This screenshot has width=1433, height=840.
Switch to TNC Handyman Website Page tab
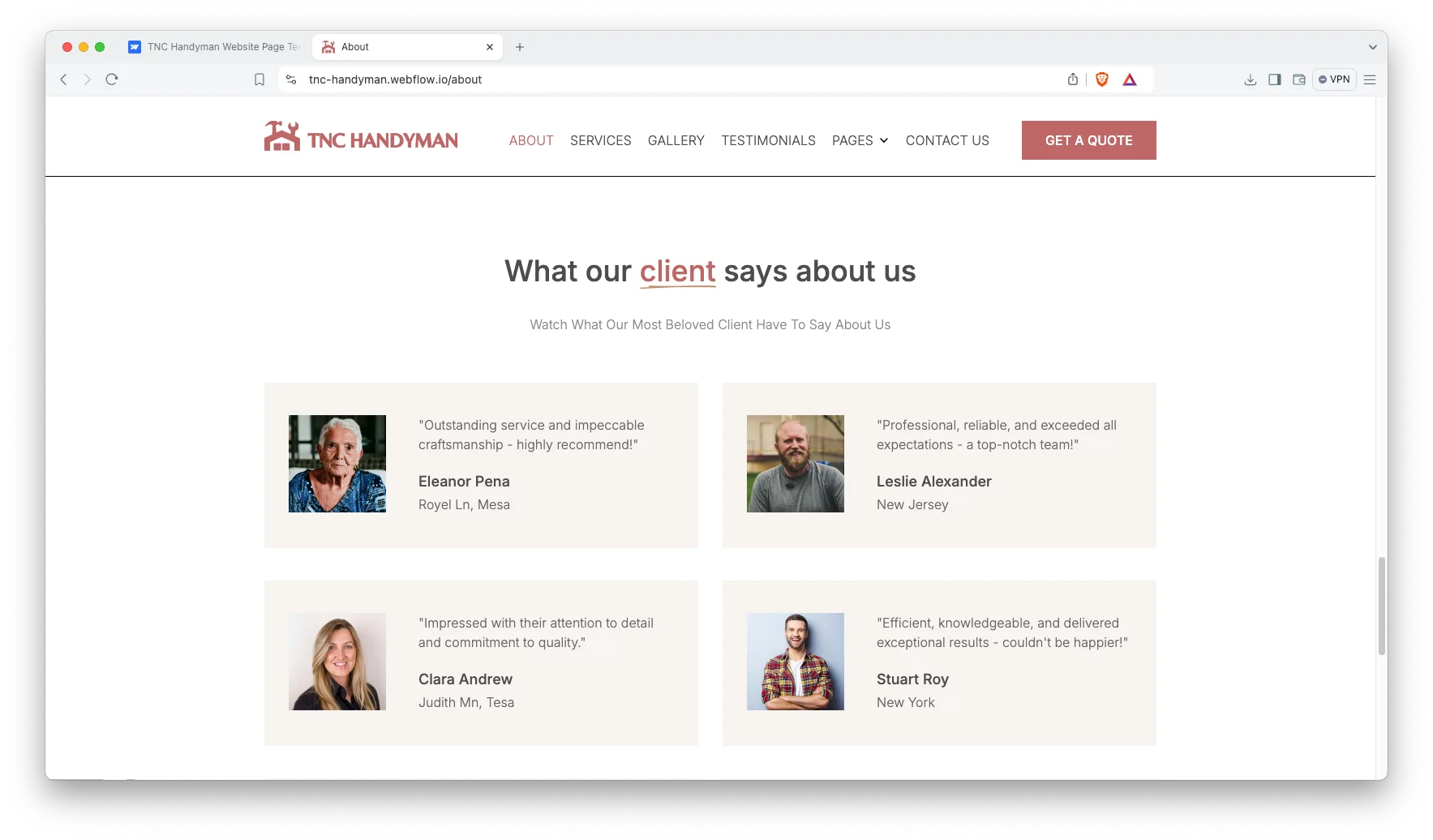tap(215, 47)
